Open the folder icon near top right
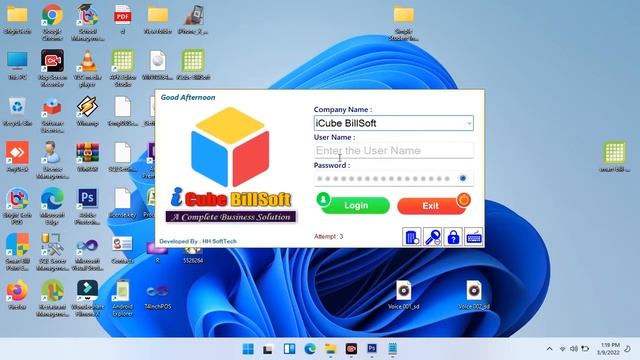This screenshot has width=640, height=360. click(x=404, y=23)
